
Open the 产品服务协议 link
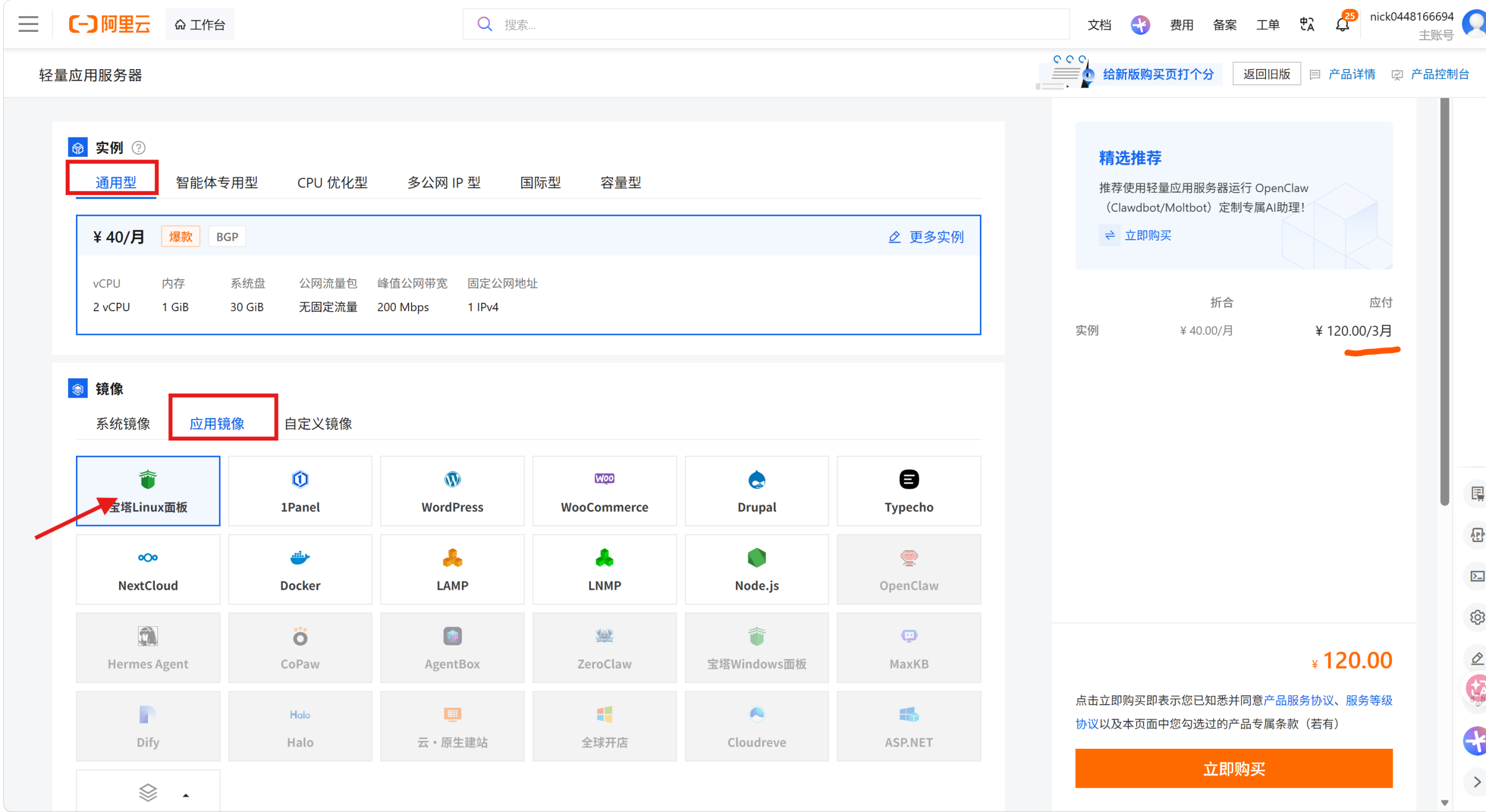click(x=1299, y=700)
